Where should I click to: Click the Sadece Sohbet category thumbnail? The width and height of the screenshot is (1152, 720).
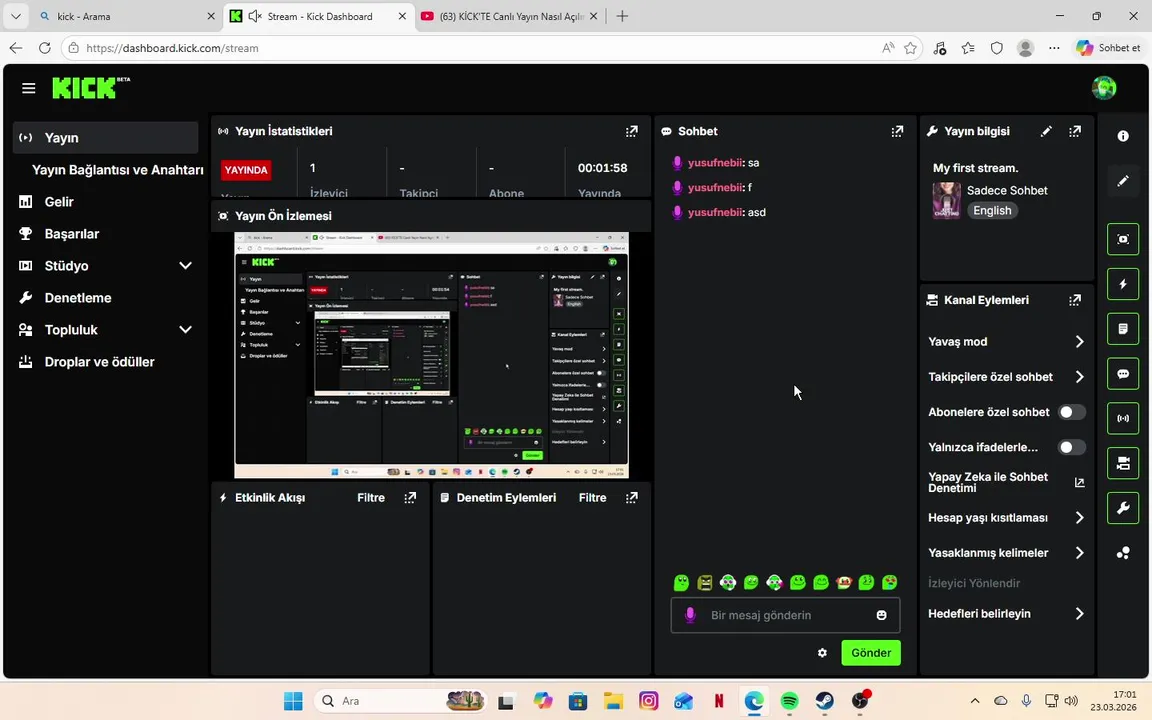tap(946, 201)
